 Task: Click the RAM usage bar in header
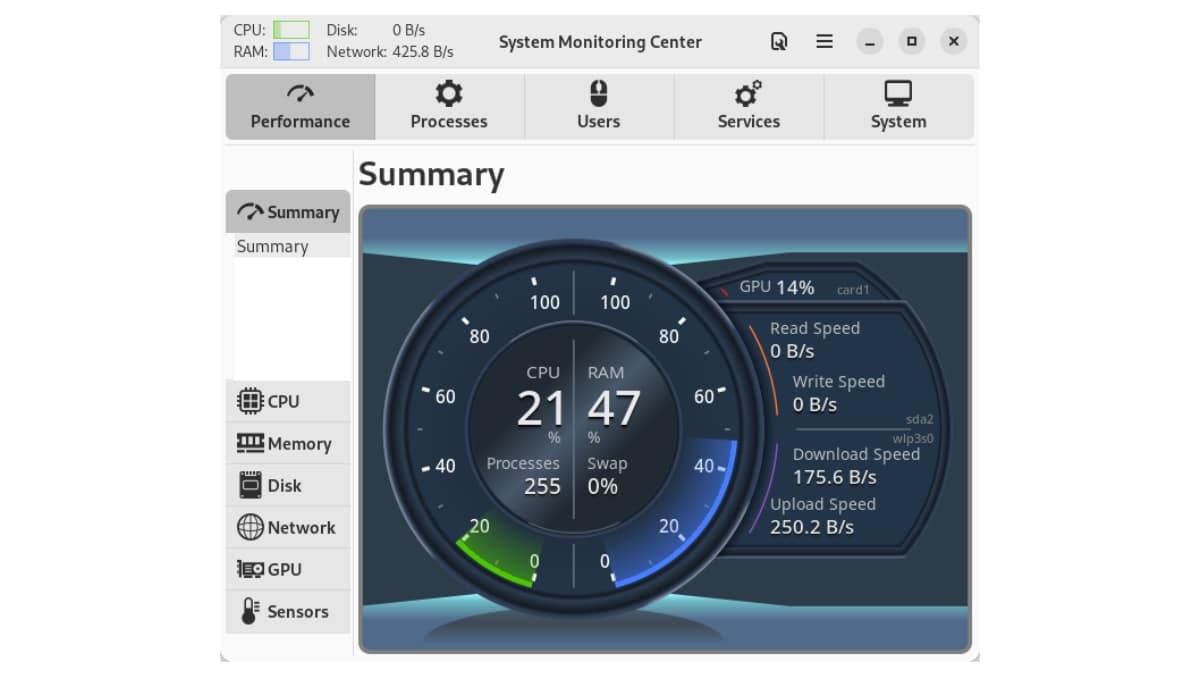click(291, 51)
